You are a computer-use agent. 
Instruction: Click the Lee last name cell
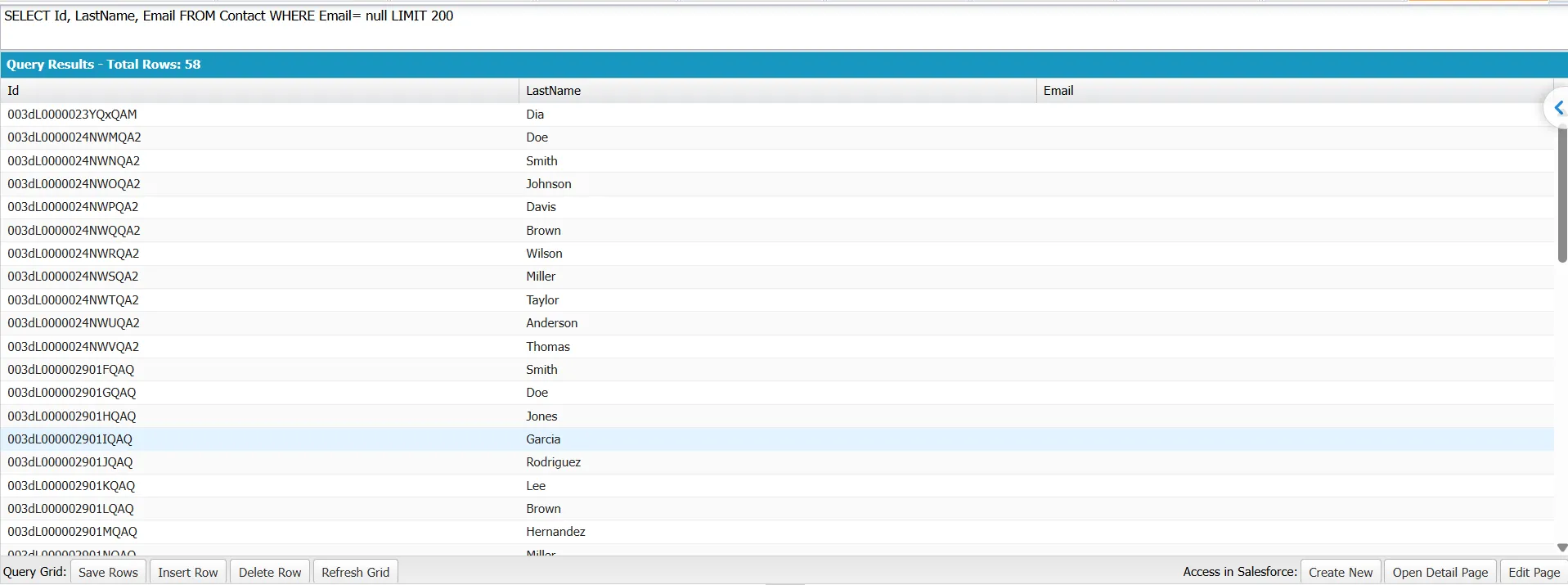tap(777, 486)
